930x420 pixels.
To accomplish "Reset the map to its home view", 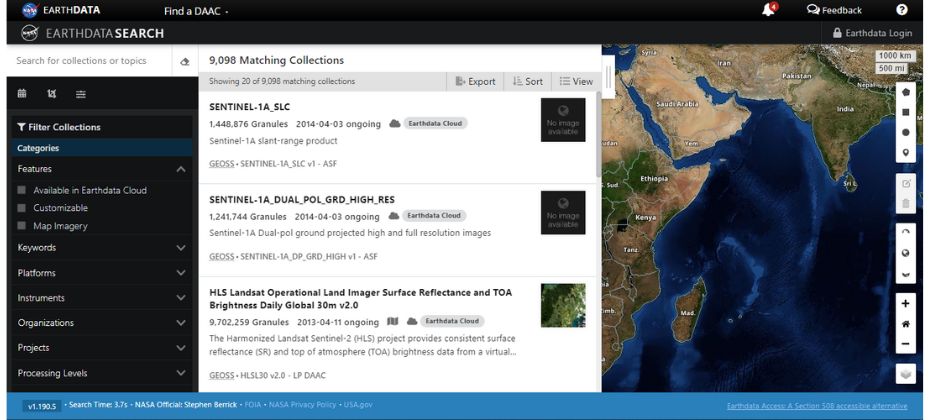I will click(905, 324).
